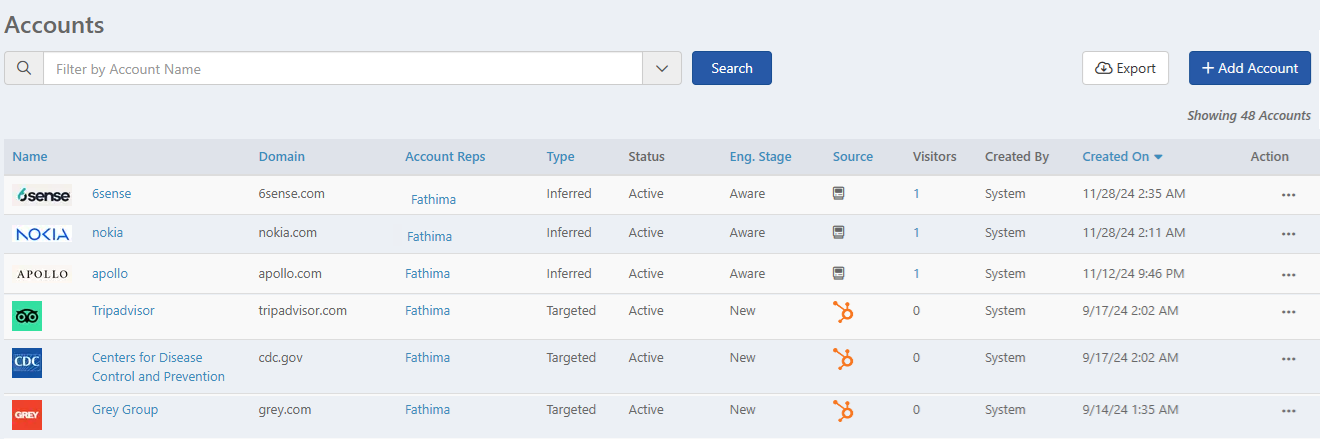
Task: Click the source icon in apollo row
Action: click(x=839, y=273)
